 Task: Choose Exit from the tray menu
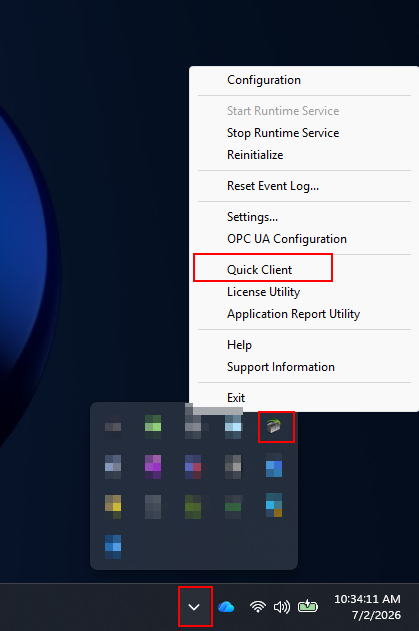[x=236, y=398]
